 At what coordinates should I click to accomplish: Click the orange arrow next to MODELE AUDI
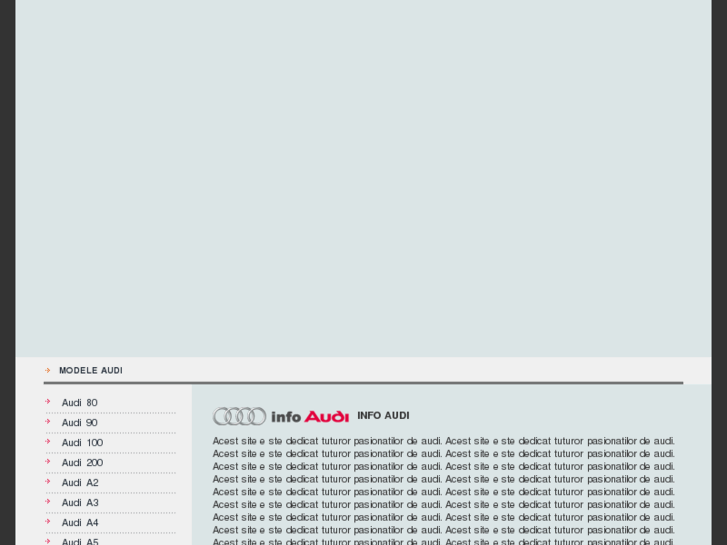point(47,370)
